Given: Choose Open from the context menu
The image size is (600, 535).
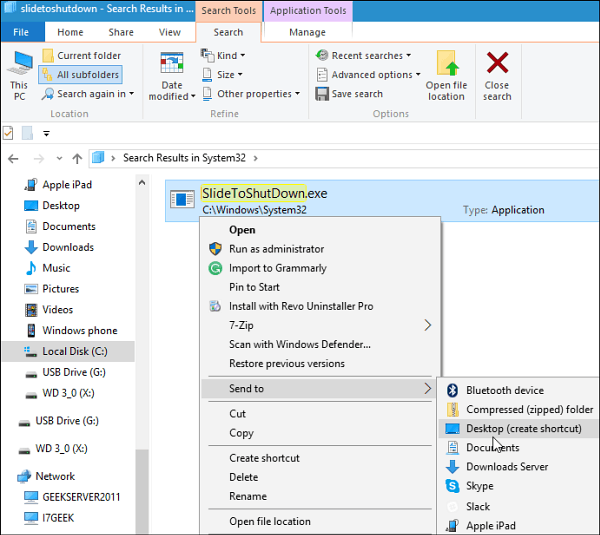Looking at the screenshot, I should pos(321,230).
